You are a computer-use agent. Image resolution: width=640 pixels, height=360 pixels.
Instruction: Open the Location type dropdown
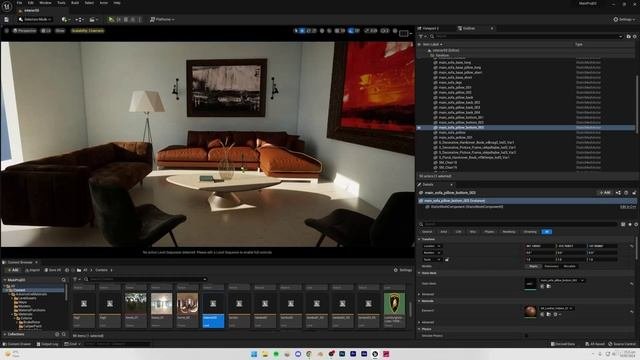click(432, 246)
